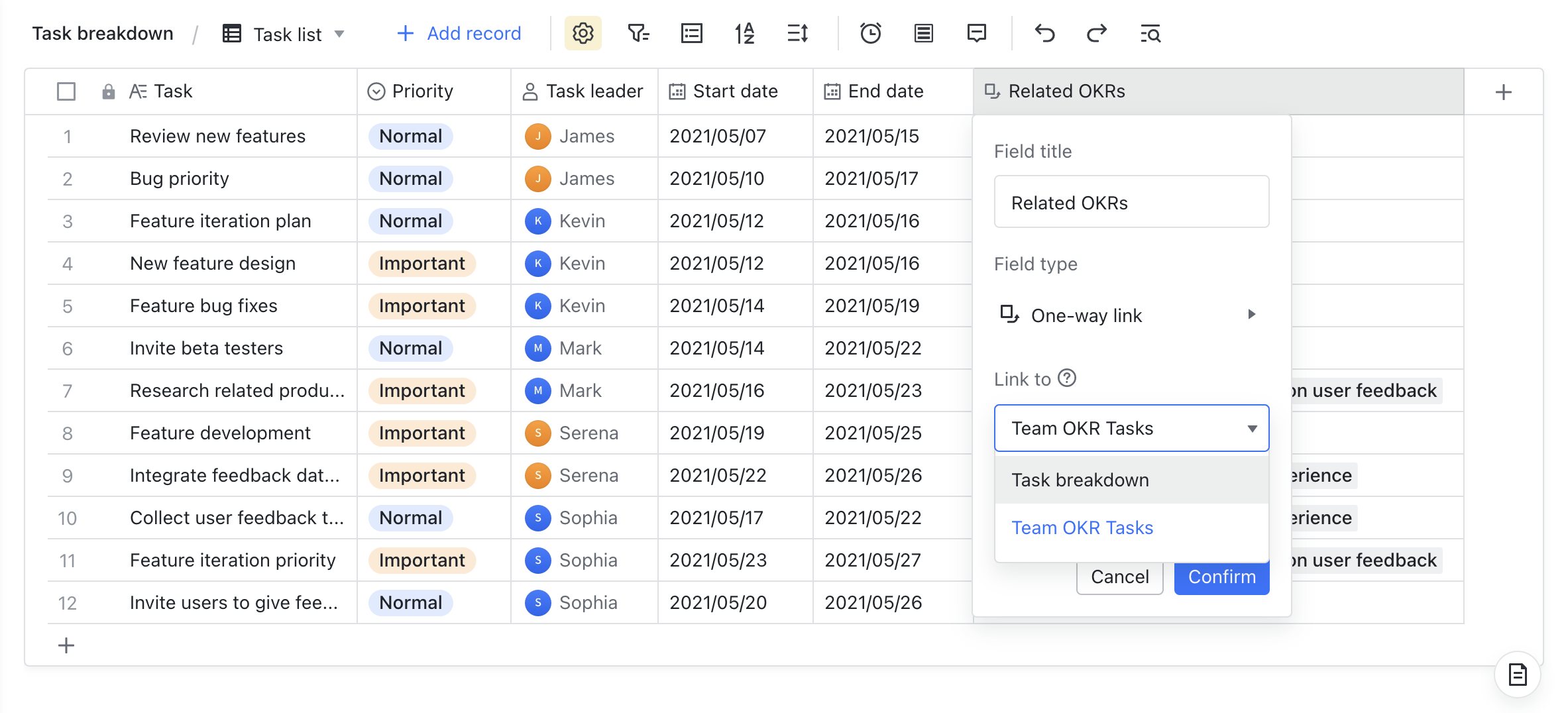Click Mark leader in Invite beta testers row
The height and width of the screenshot is (713, 1568).
coord(564,348)
